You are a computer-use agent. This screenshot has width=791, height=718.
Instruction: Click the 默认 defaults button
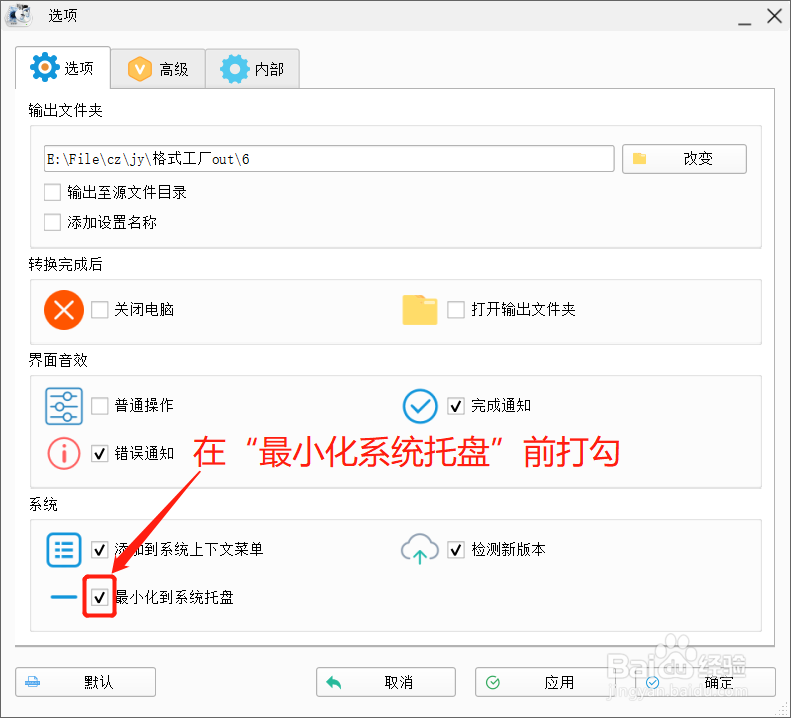pyautogui.click(x=85, y=682)
